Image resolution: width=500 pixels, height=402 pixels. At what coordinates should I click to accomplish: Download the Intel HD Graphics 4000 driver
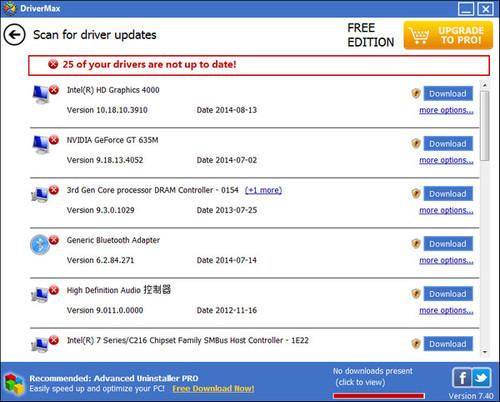448,94
